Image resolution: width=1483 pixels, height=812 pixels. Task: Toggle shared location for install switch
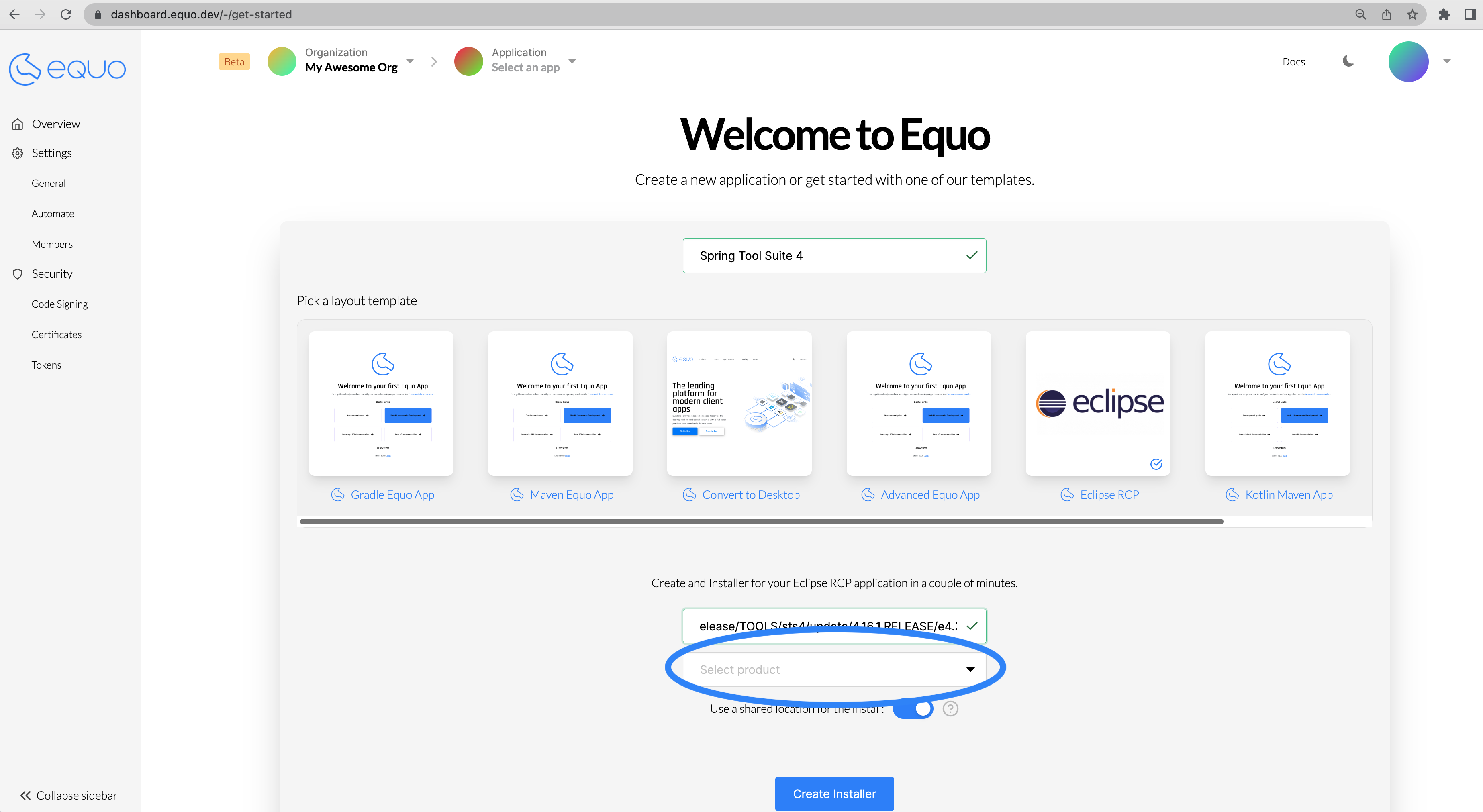pos(914,709)
